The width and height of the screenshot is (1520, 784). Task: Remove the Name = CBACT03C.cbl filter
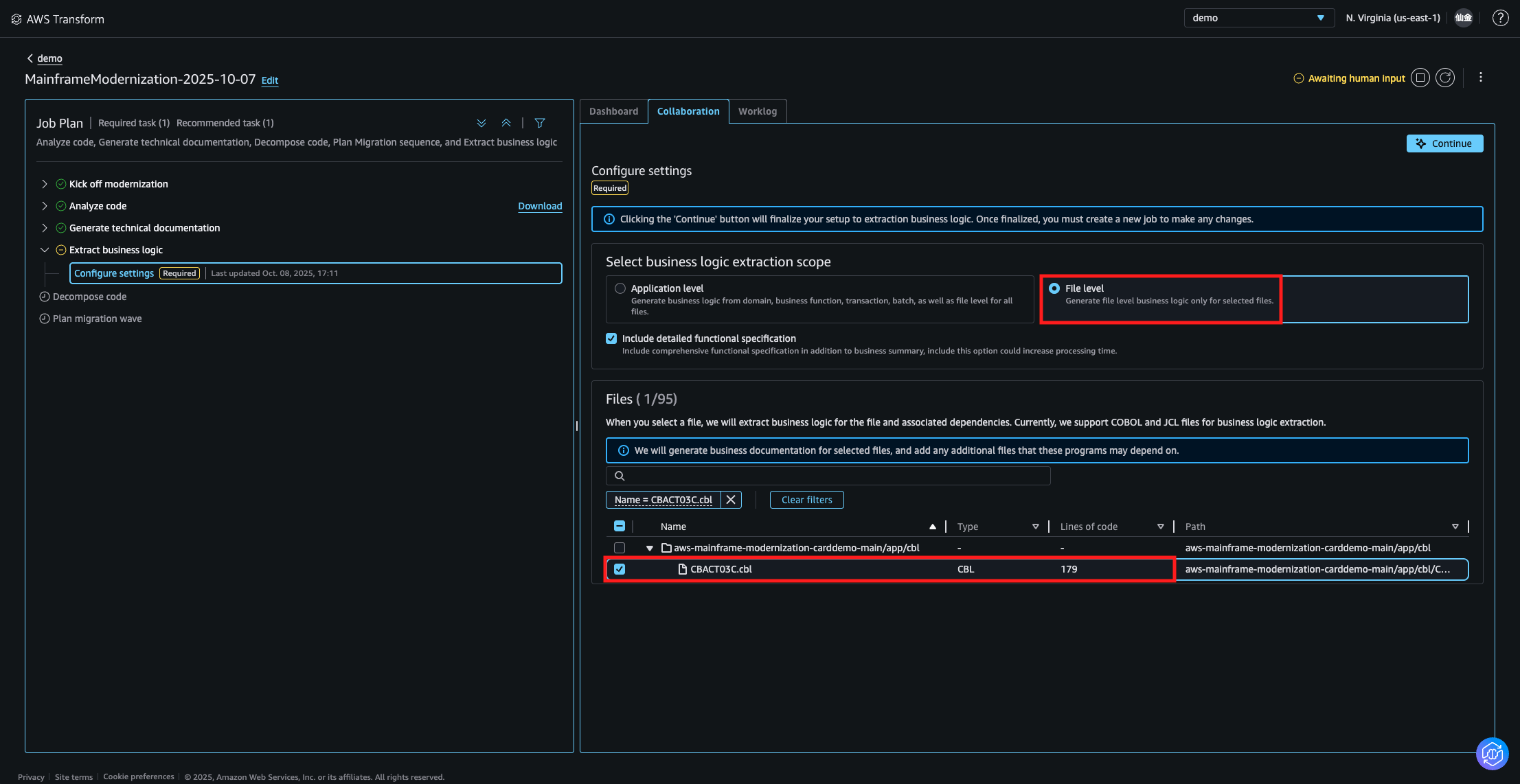click(731, 500)
